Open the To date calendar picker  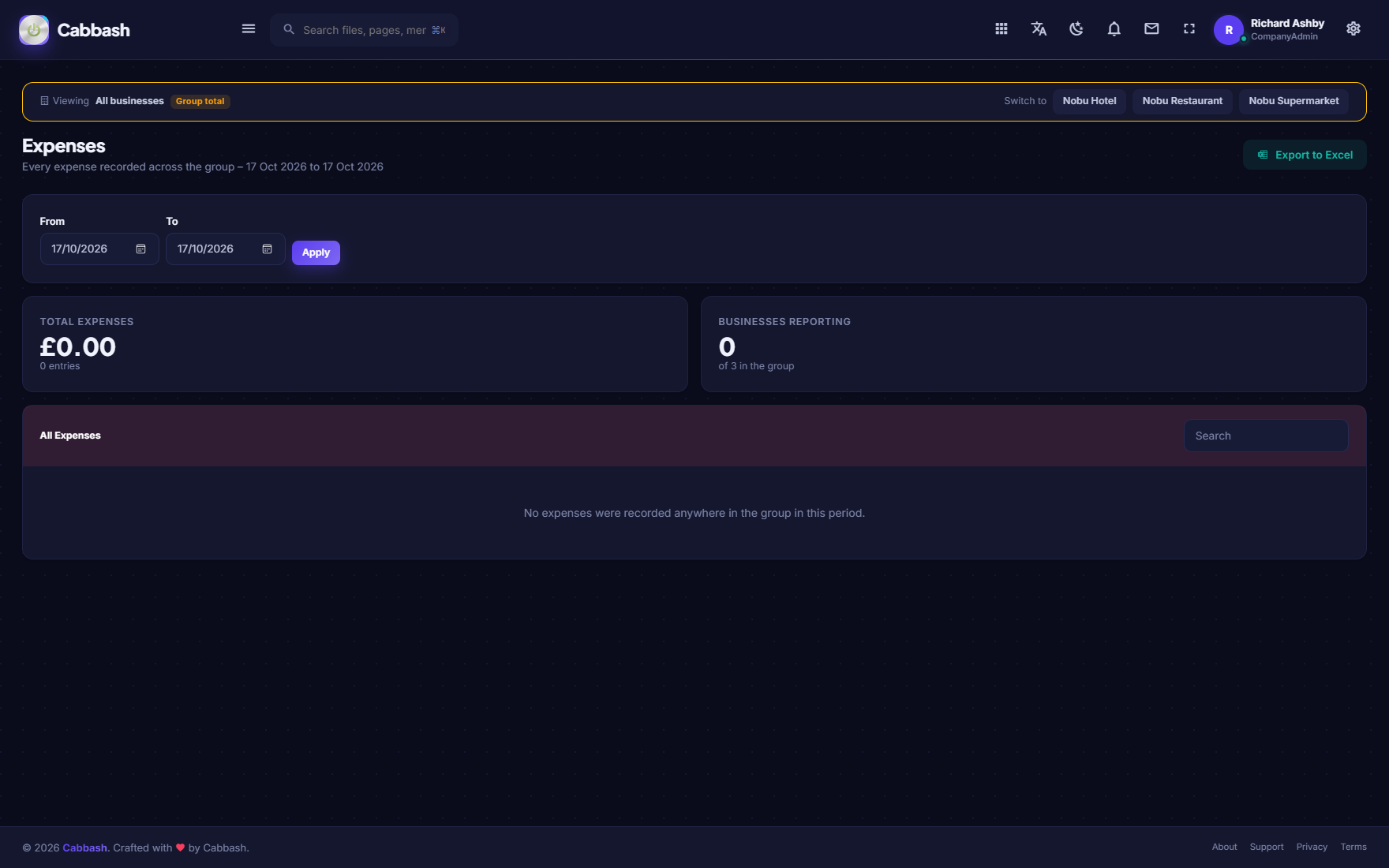(268, 249)
